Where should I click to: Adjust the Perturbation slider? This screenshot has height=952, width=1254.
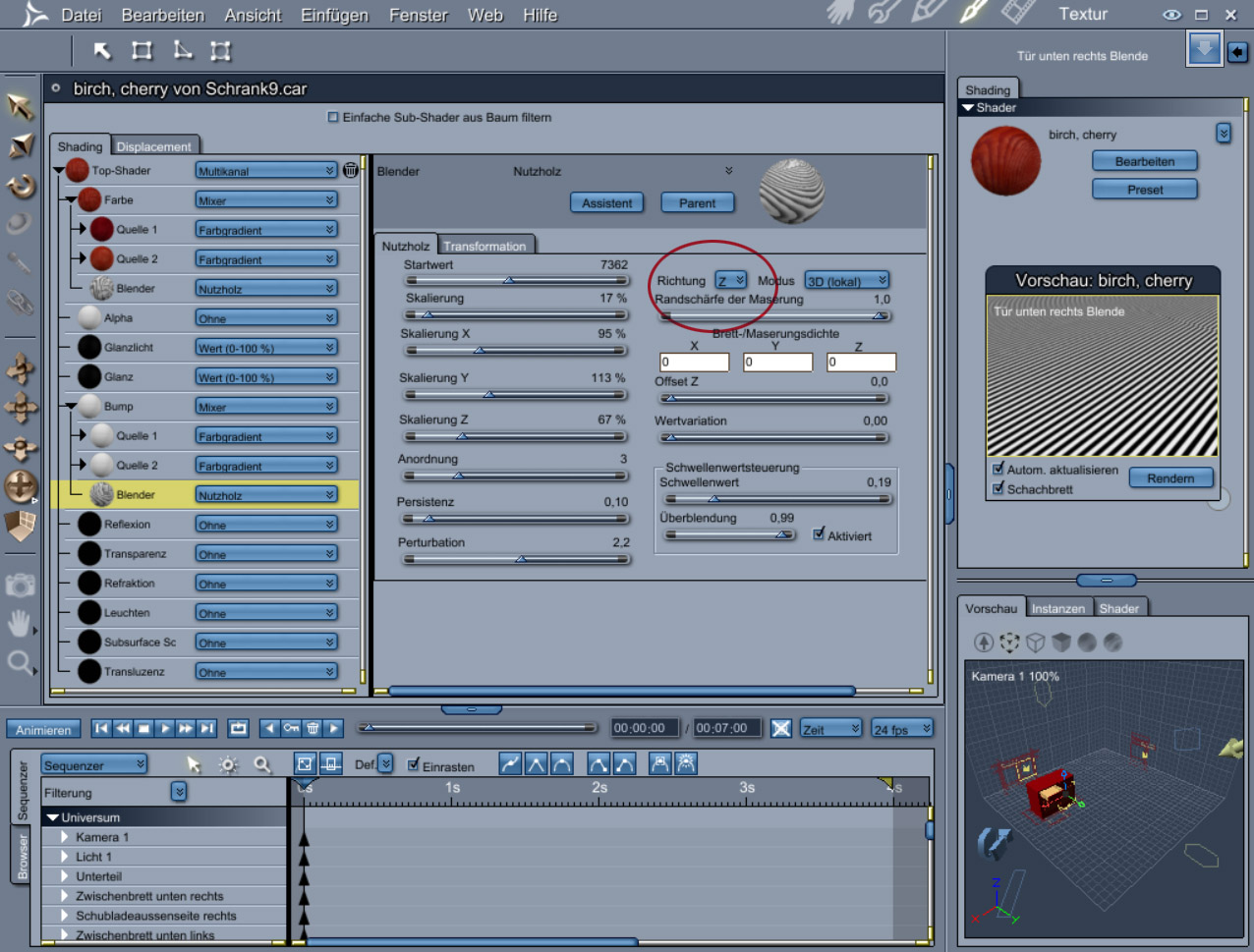(x=517, y=559)
